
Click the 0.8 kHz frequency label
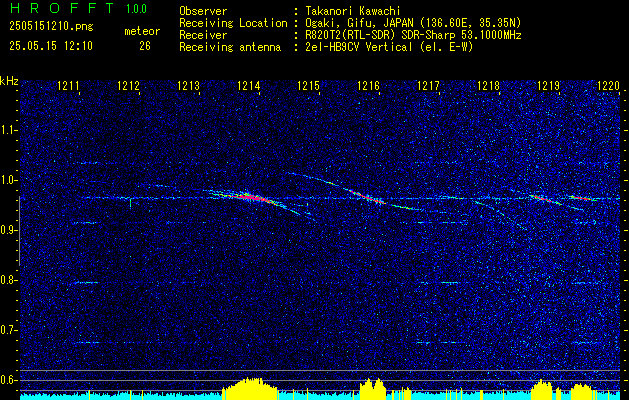9,280
